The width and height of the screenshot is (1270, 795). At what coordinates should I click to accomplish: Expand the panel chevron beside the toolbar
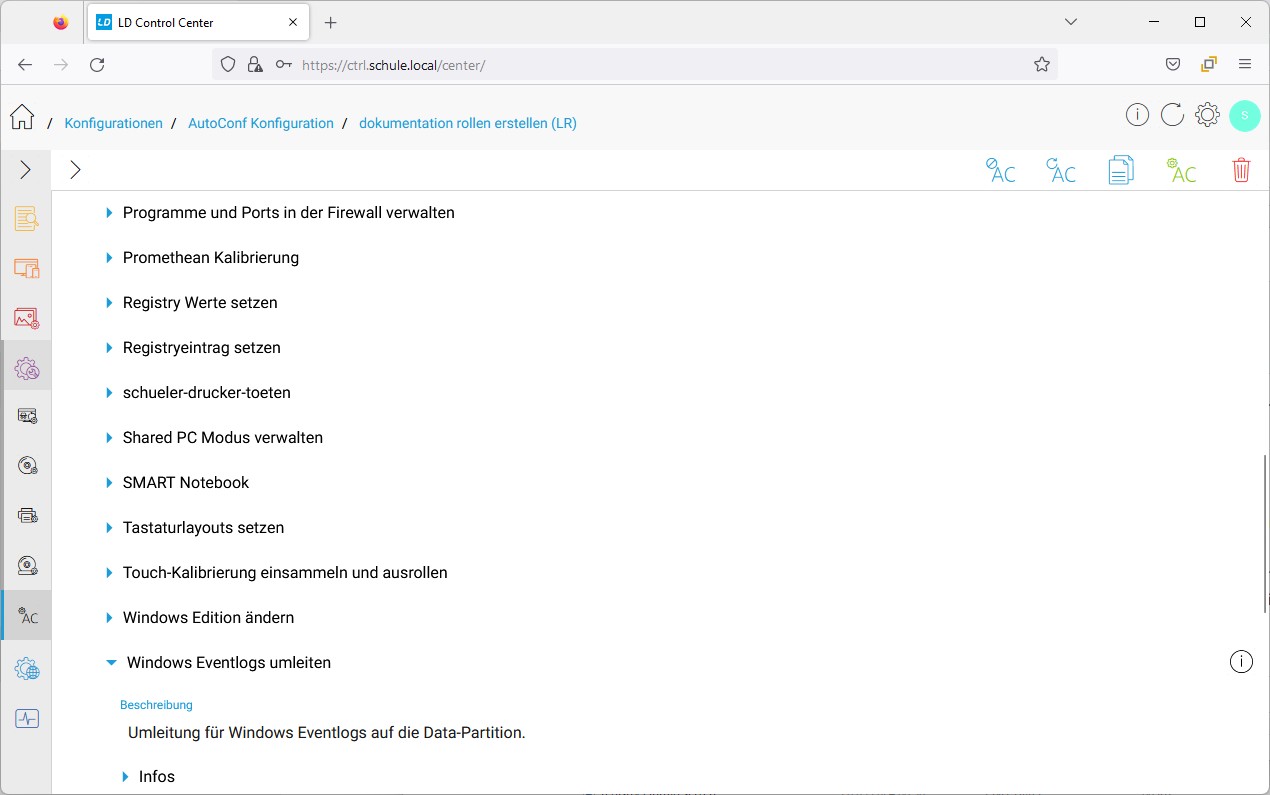coord(75,170)
